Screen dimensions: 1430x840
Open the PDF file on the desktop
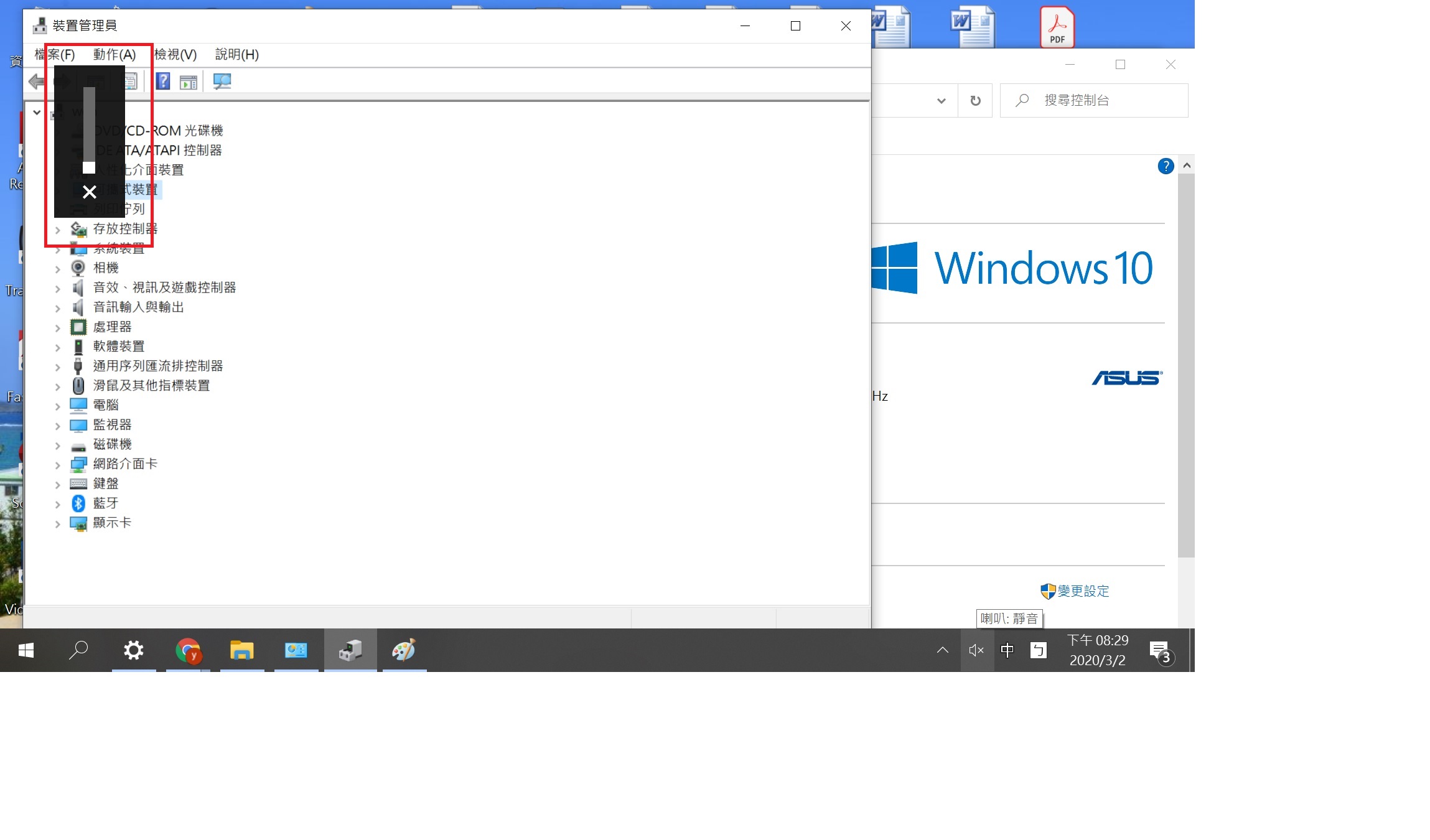tap(1057, 27)
